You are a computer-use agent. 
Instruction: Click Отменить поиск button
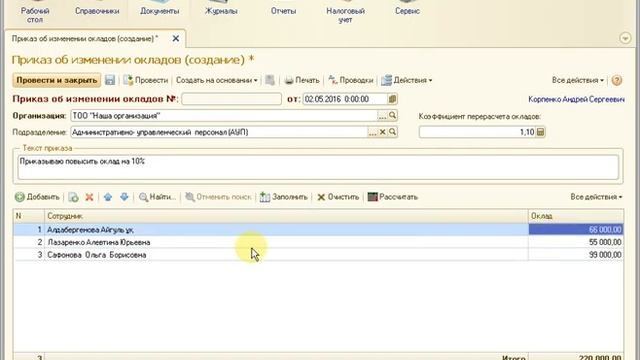point(218,197)
